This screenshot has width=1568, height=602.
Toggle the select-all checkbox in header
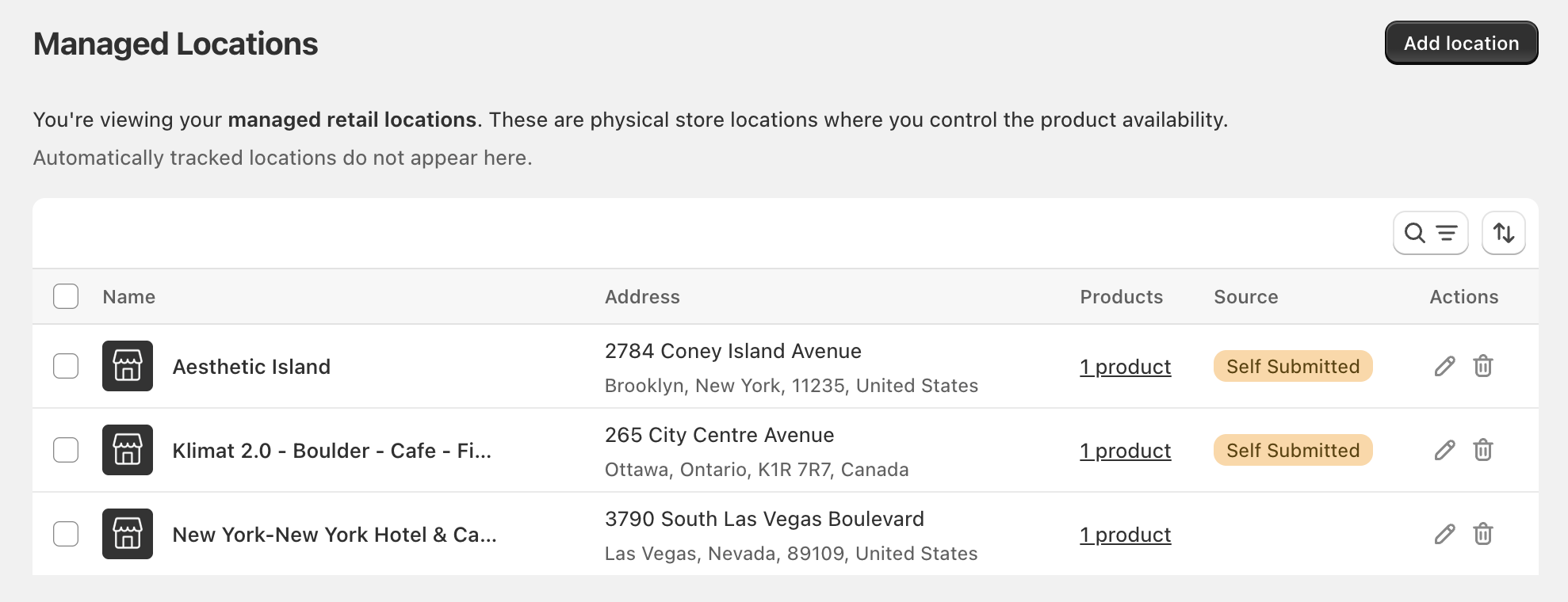[66, 296]
